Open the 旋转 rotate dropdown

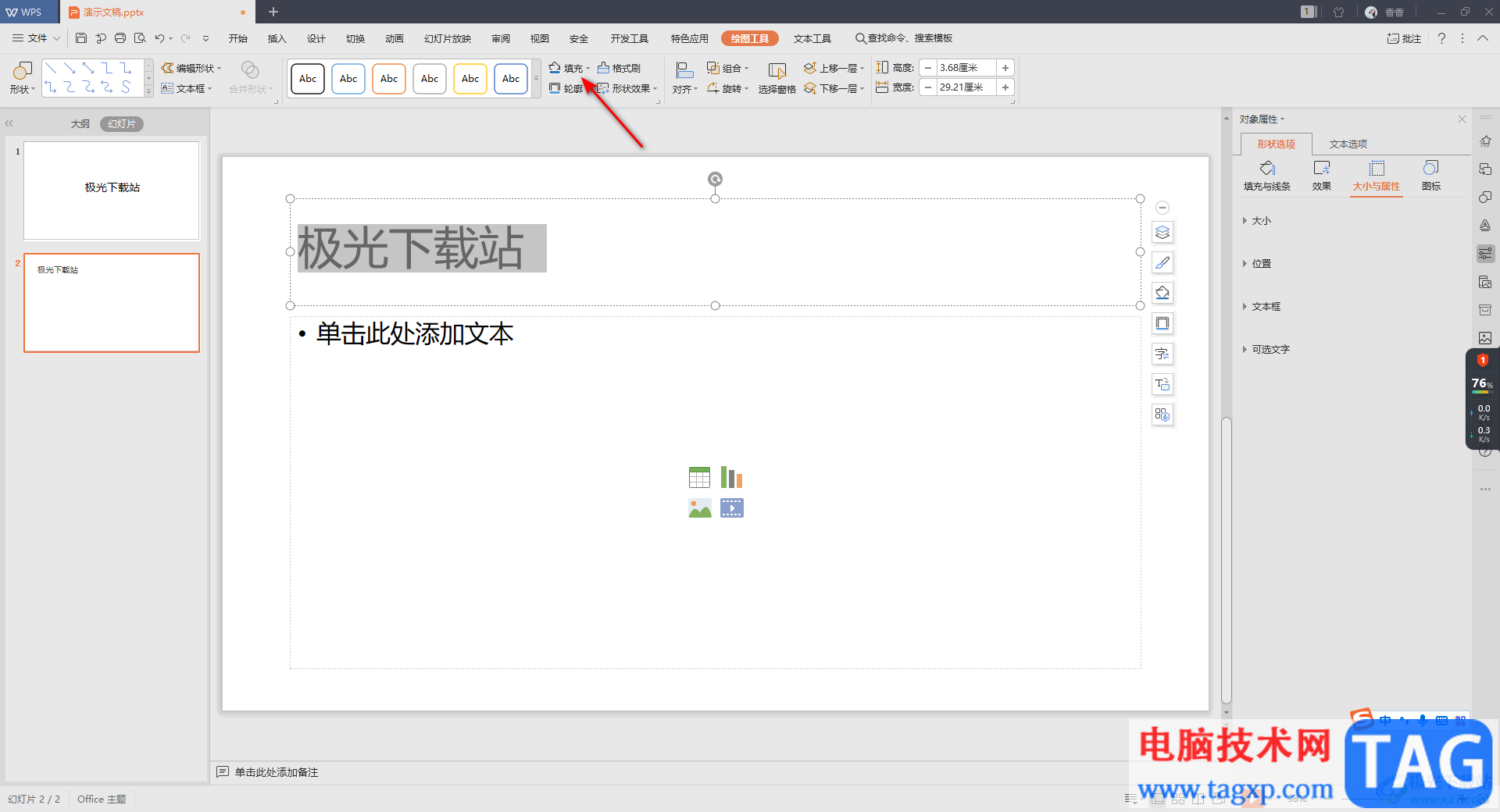click(x=728, y=88)
